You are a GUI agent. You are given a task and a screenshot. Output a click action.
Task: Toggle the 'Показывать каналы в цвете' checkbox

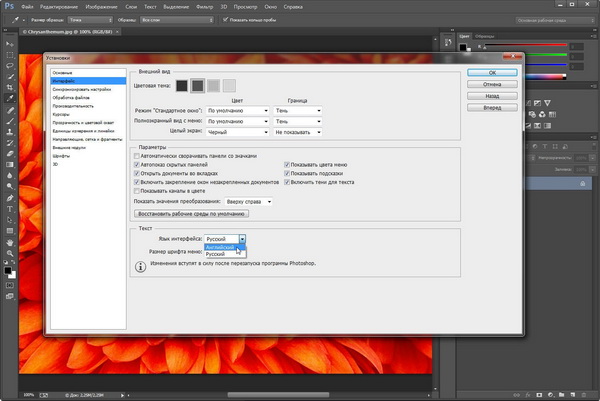pos(136,191)
